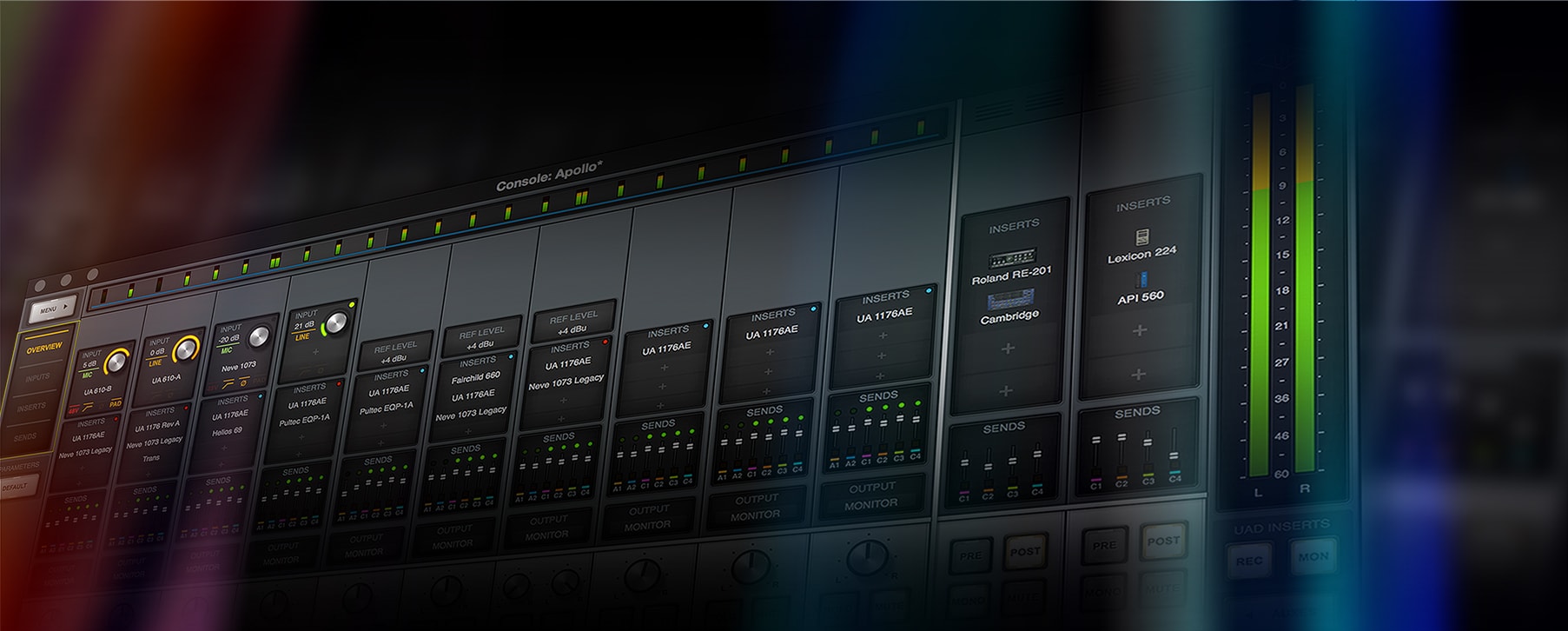Set UAD Inserts to MON

tap(1313, 556)
